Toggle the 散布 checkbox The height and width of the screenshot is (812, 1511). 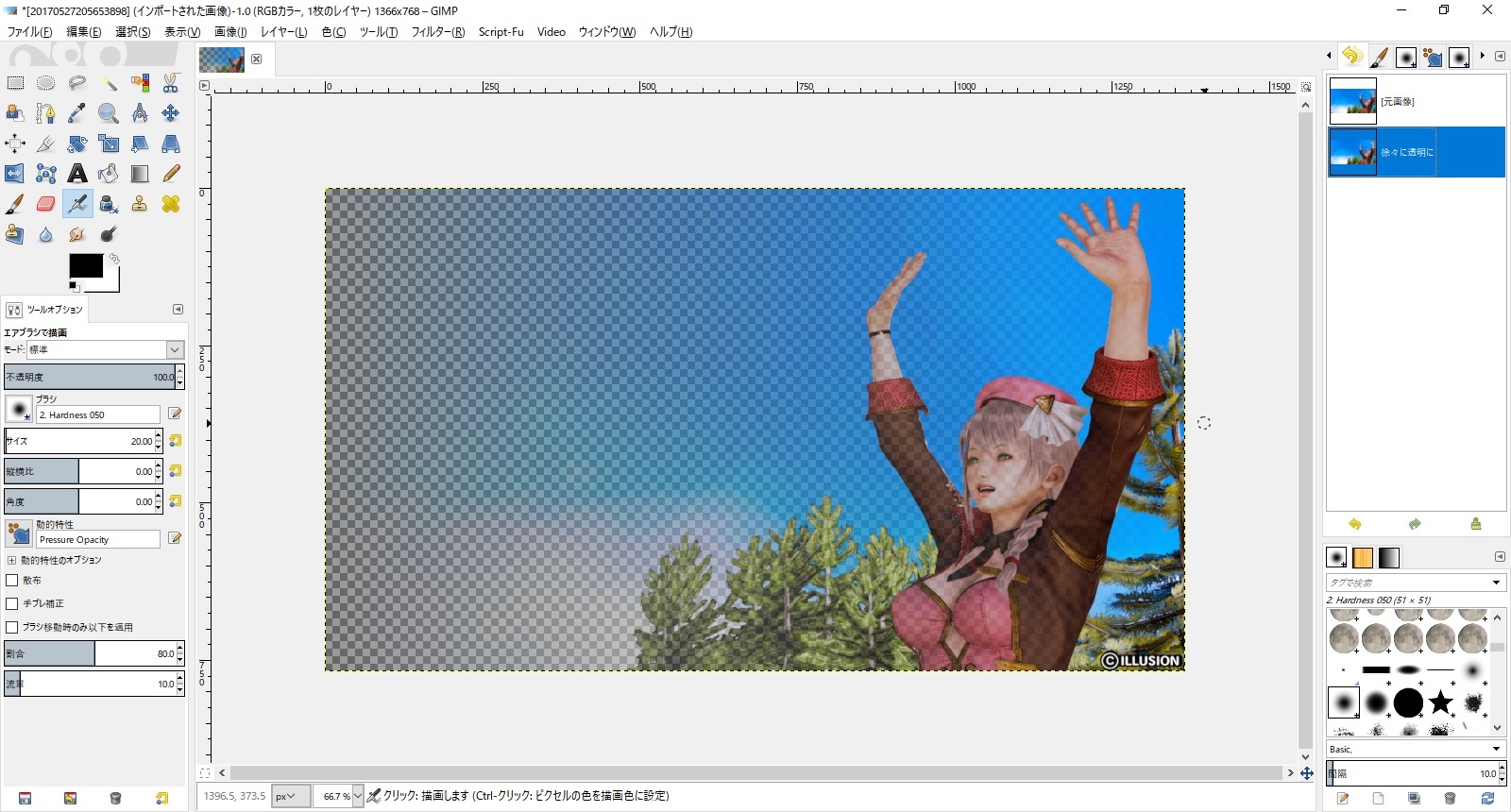tap(12, 581)
